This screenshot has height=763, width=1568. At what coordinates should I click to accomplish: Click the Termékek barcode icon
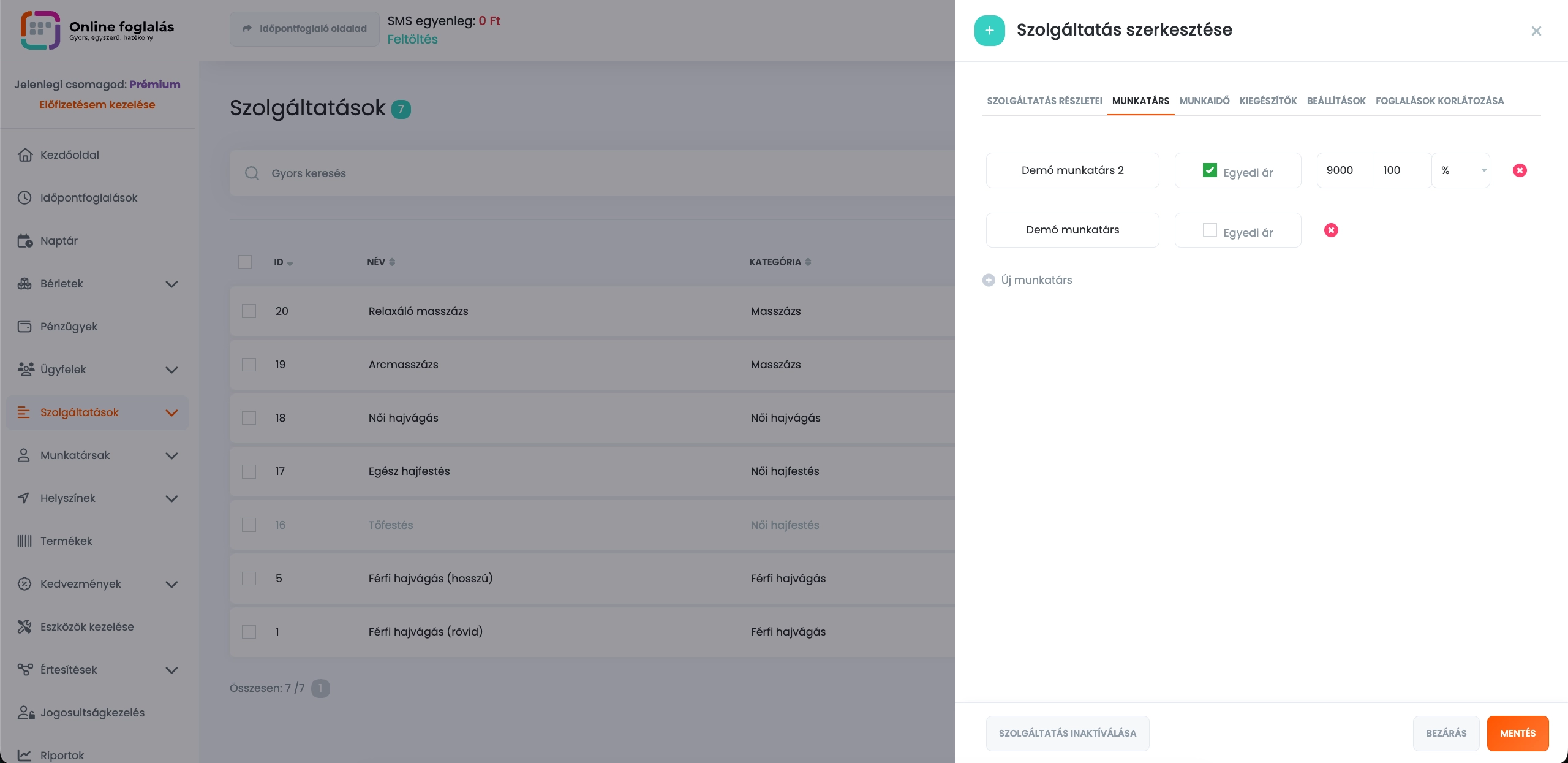24,541
